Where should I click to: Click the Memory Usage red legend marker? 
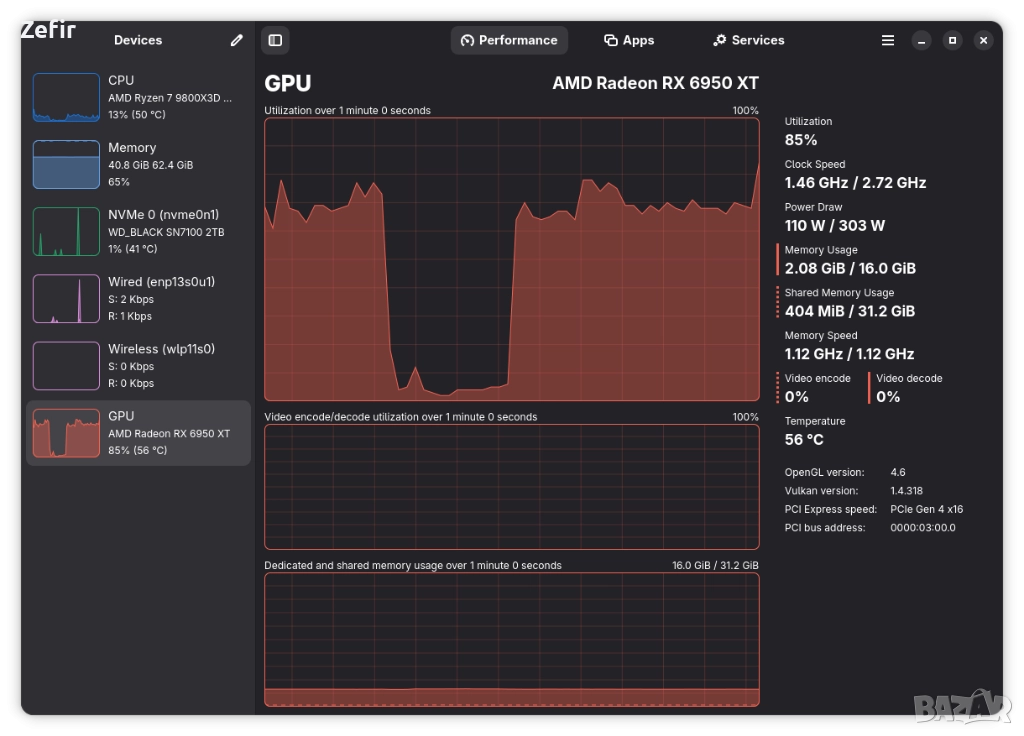pos(777,259)
